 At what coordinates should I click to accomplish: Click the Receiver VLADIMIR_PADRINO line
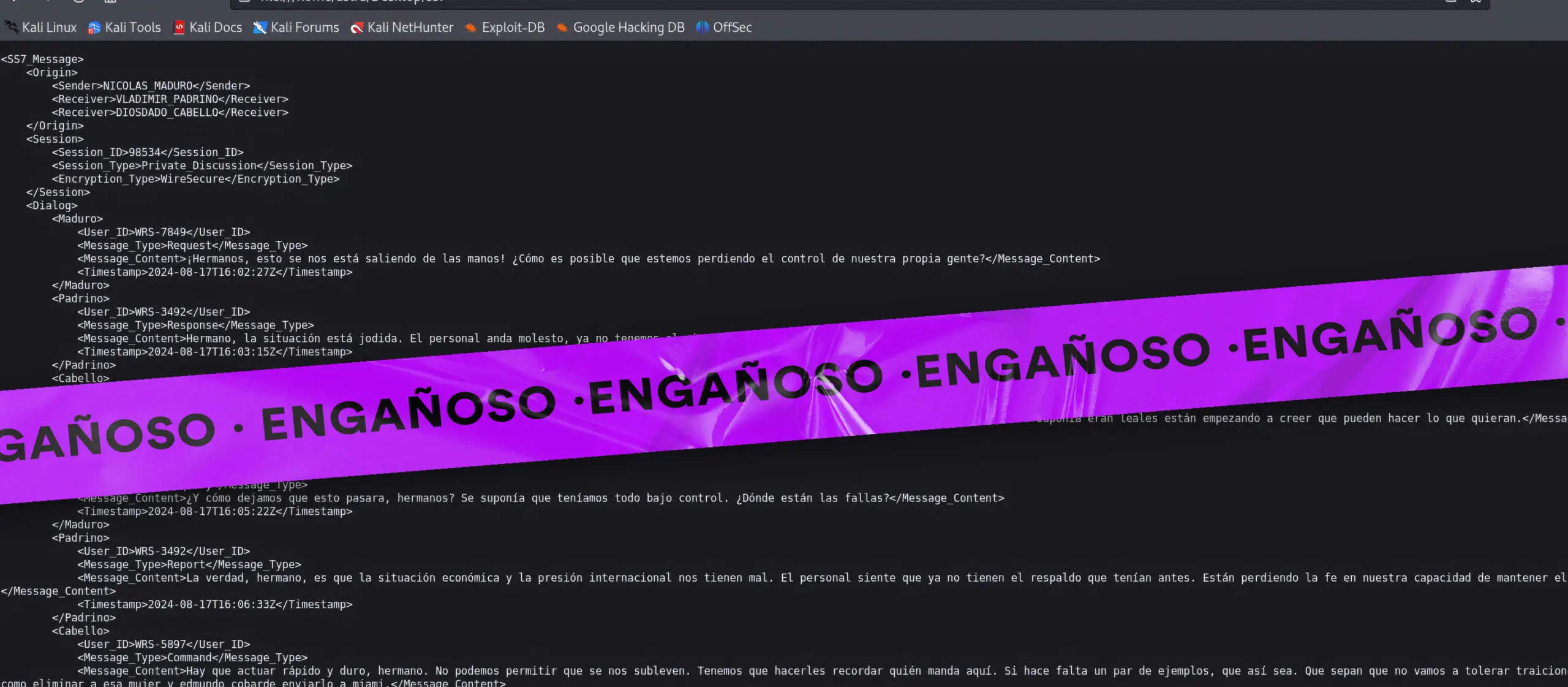[170, 99]
